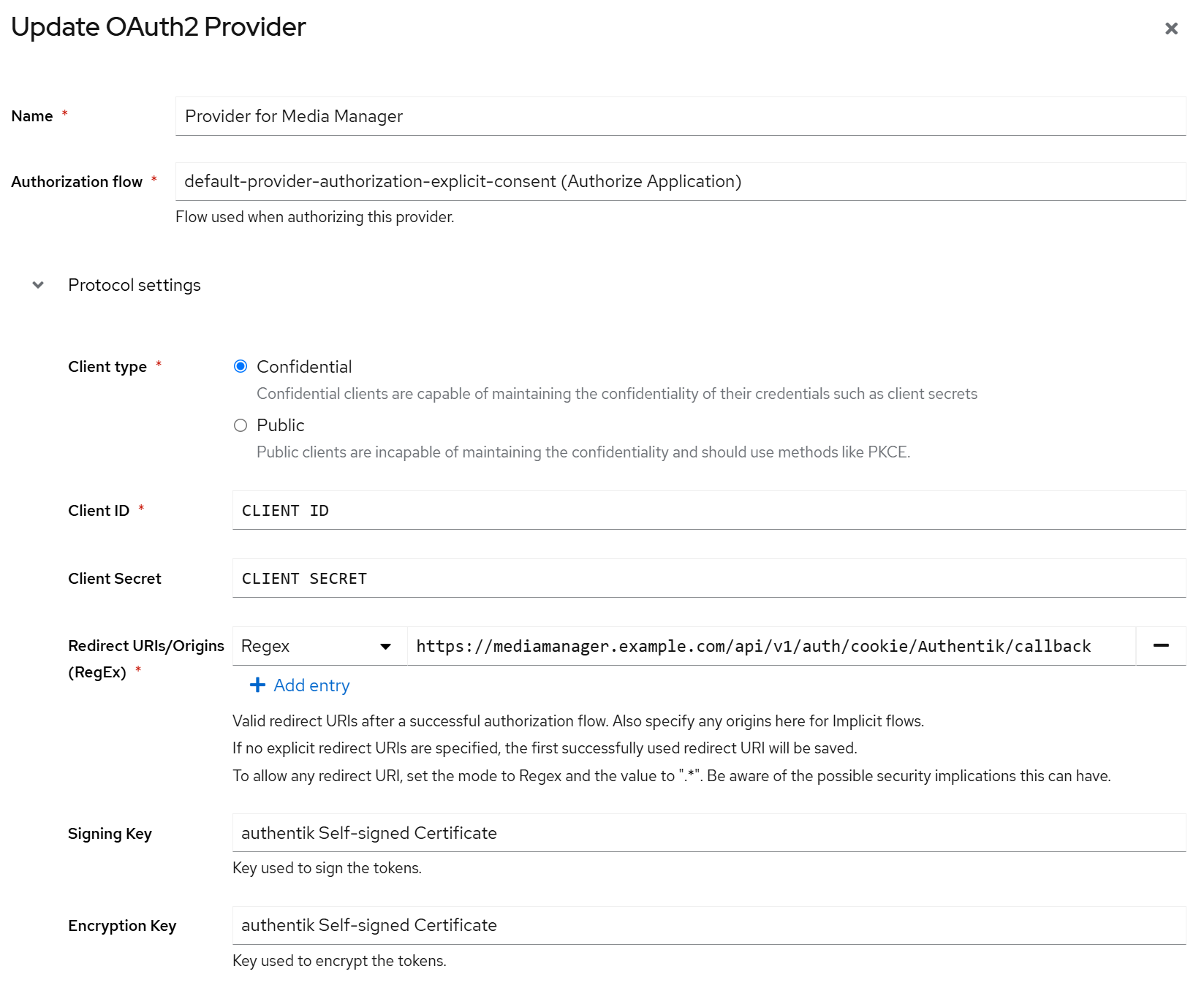Click the redirect URI callback text field
This screenshot has height=996, width=1204.
click(771, 646)
